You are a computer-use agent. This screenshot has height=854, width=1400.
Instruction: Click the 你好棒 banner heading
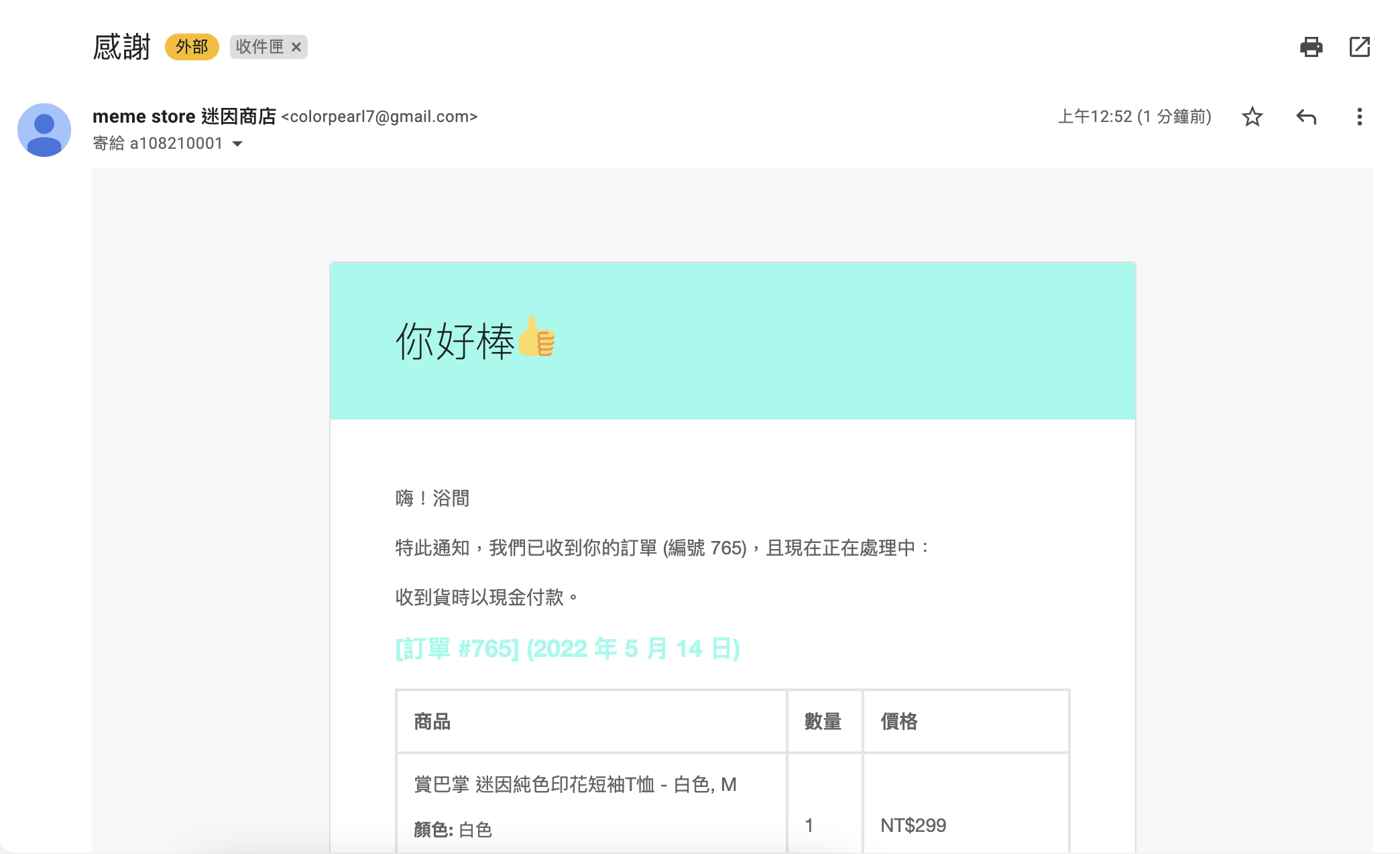click(x=454, y=341)
